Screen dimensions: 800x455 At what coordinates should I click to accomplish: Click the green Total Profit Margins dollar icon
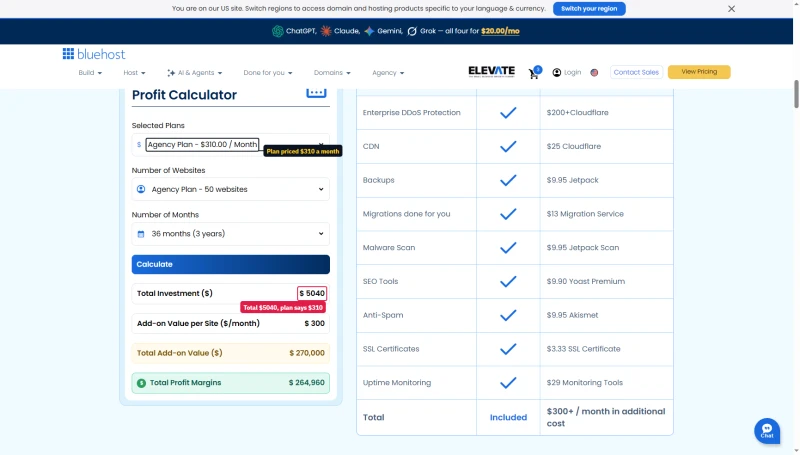(141, 383)
